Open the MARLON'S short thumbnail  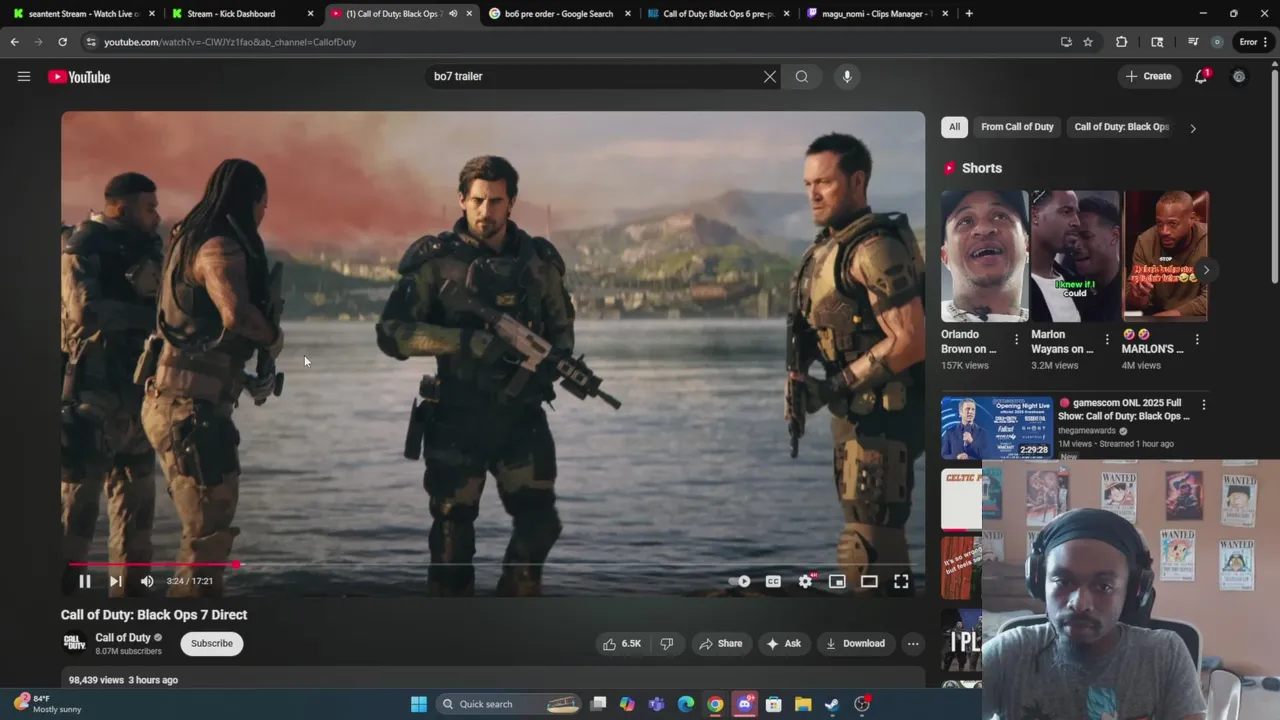[x=1165, y=256]
